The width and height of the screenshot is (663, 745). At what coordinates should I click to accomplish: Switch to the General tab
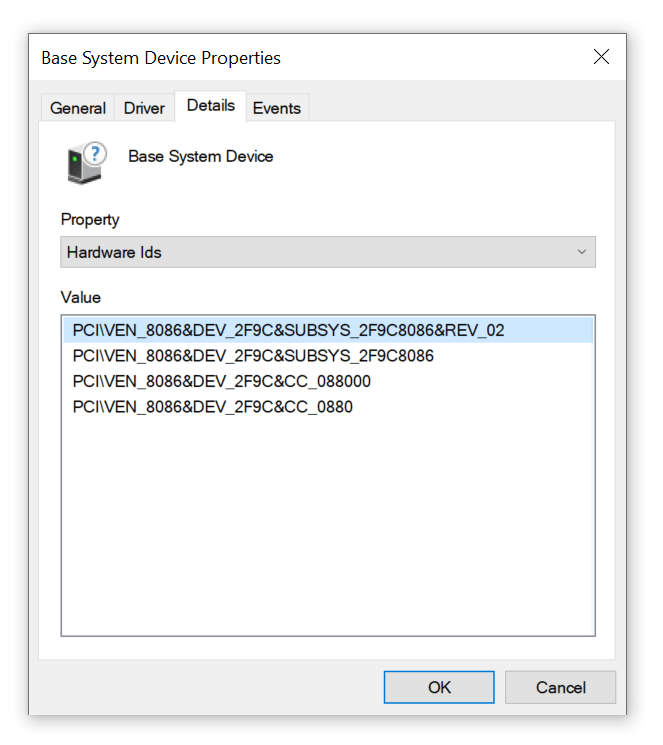point(78,108)
